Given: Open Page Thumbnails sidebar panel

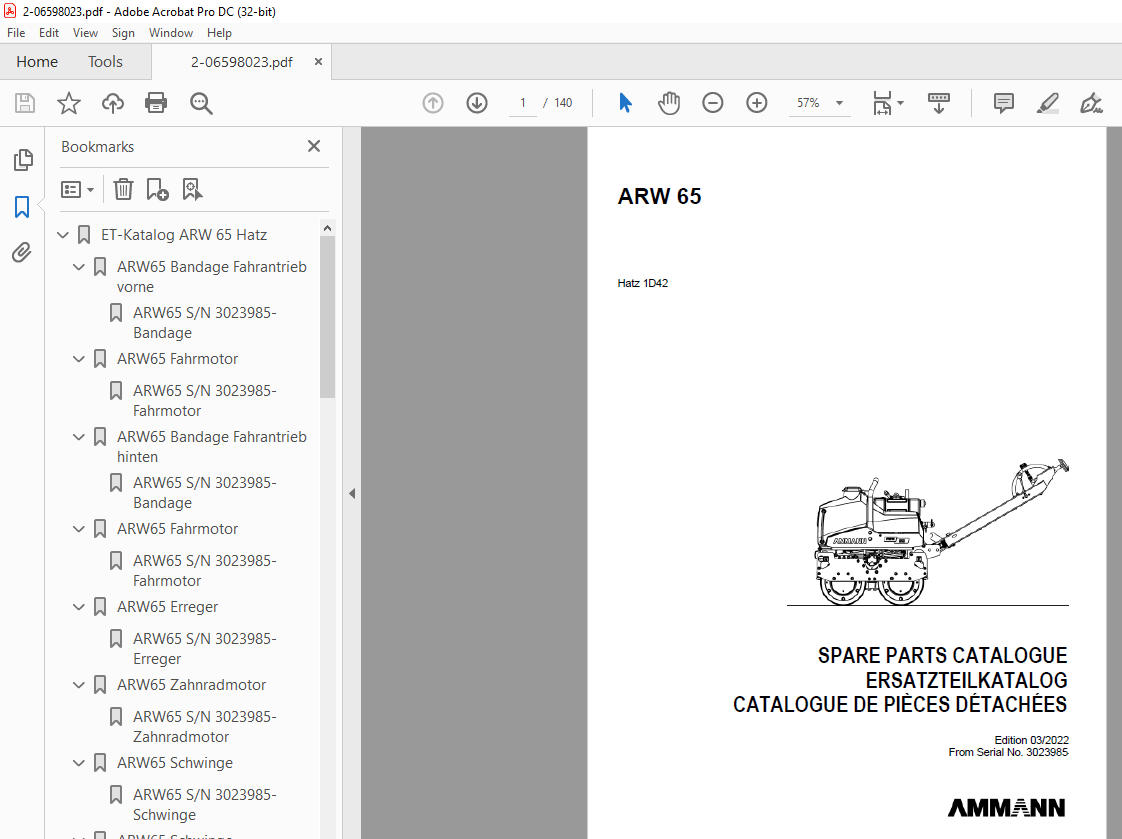Looking at the screenshot, I should click(x=23, y=160).
